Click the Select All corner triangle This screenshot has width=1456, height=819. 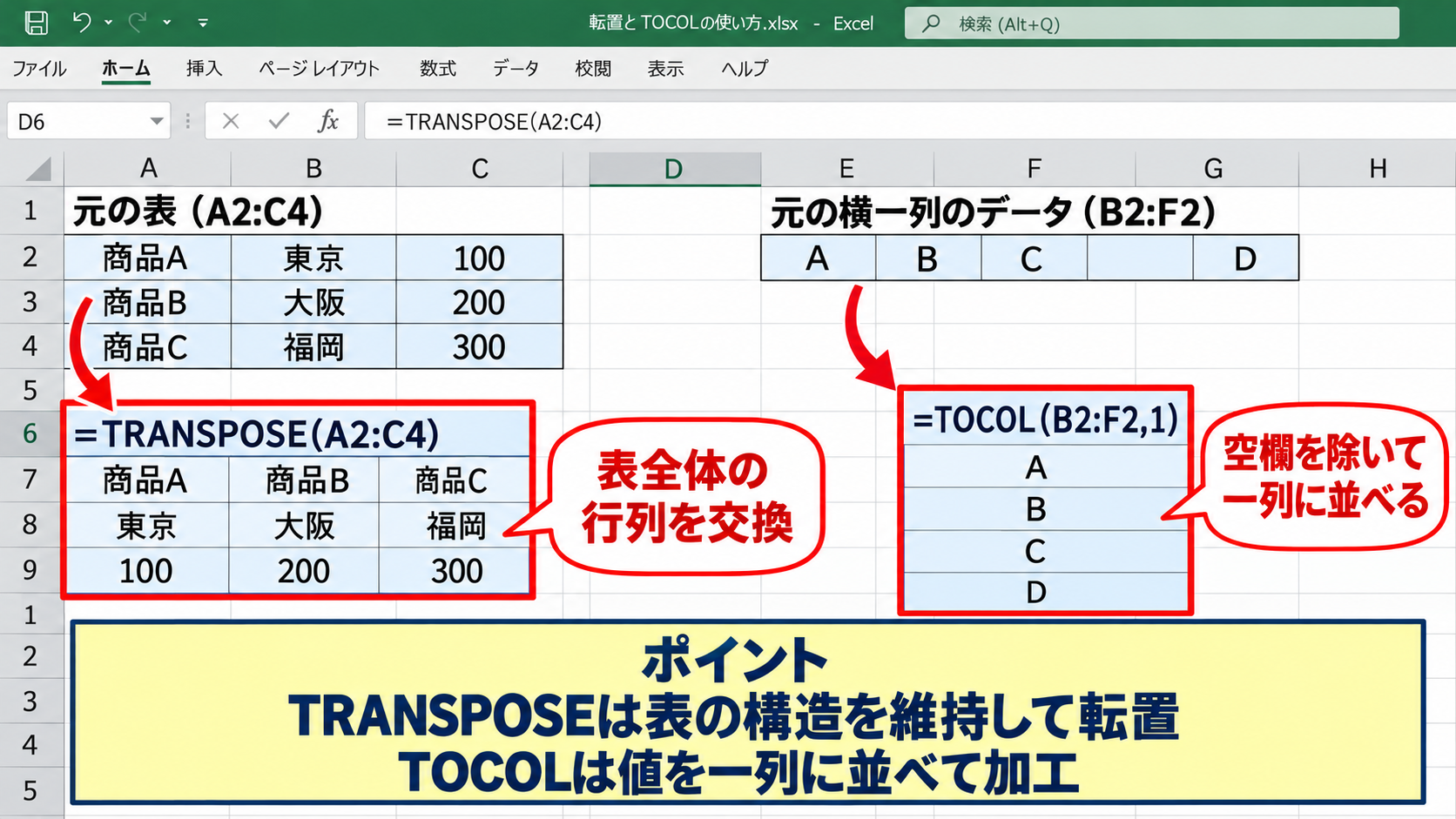(37, 168)
